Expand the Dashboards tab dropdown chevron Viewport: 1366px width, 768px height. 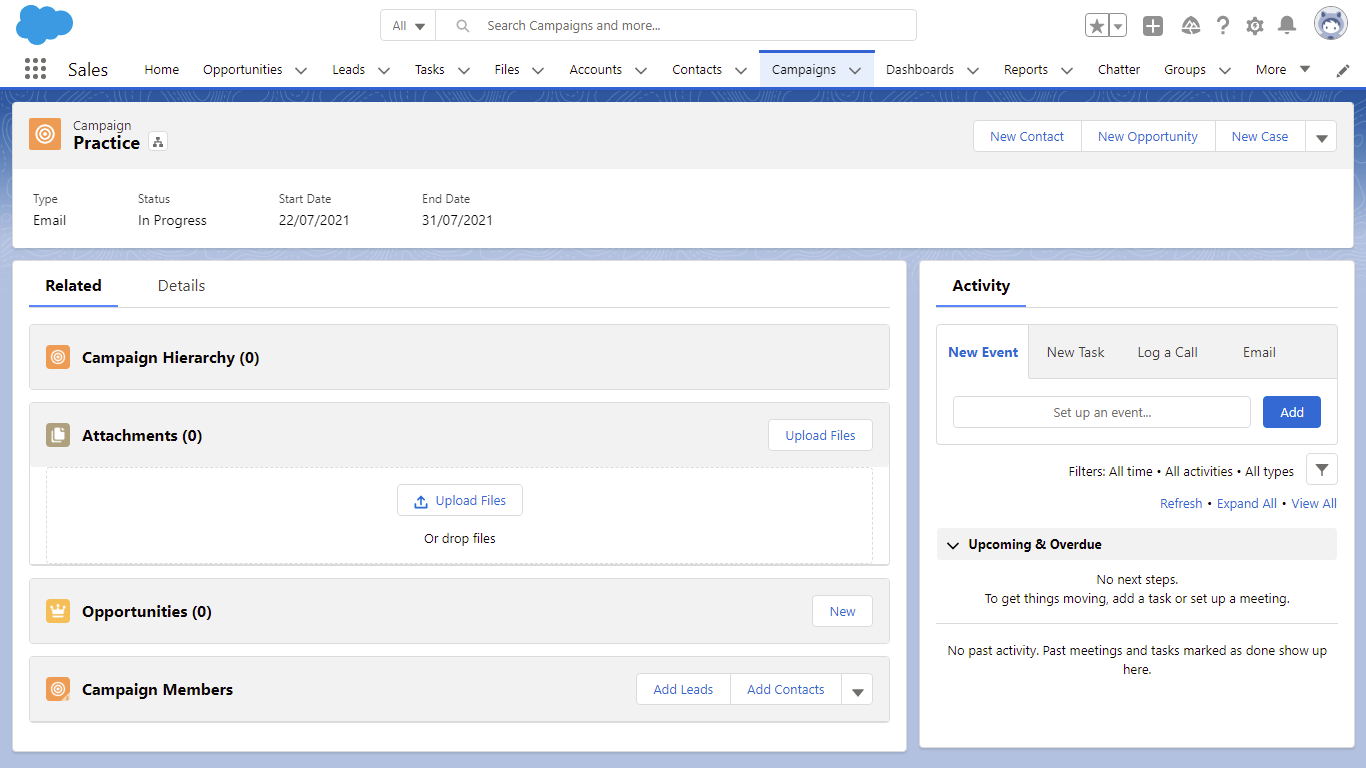tap(973, 70)
